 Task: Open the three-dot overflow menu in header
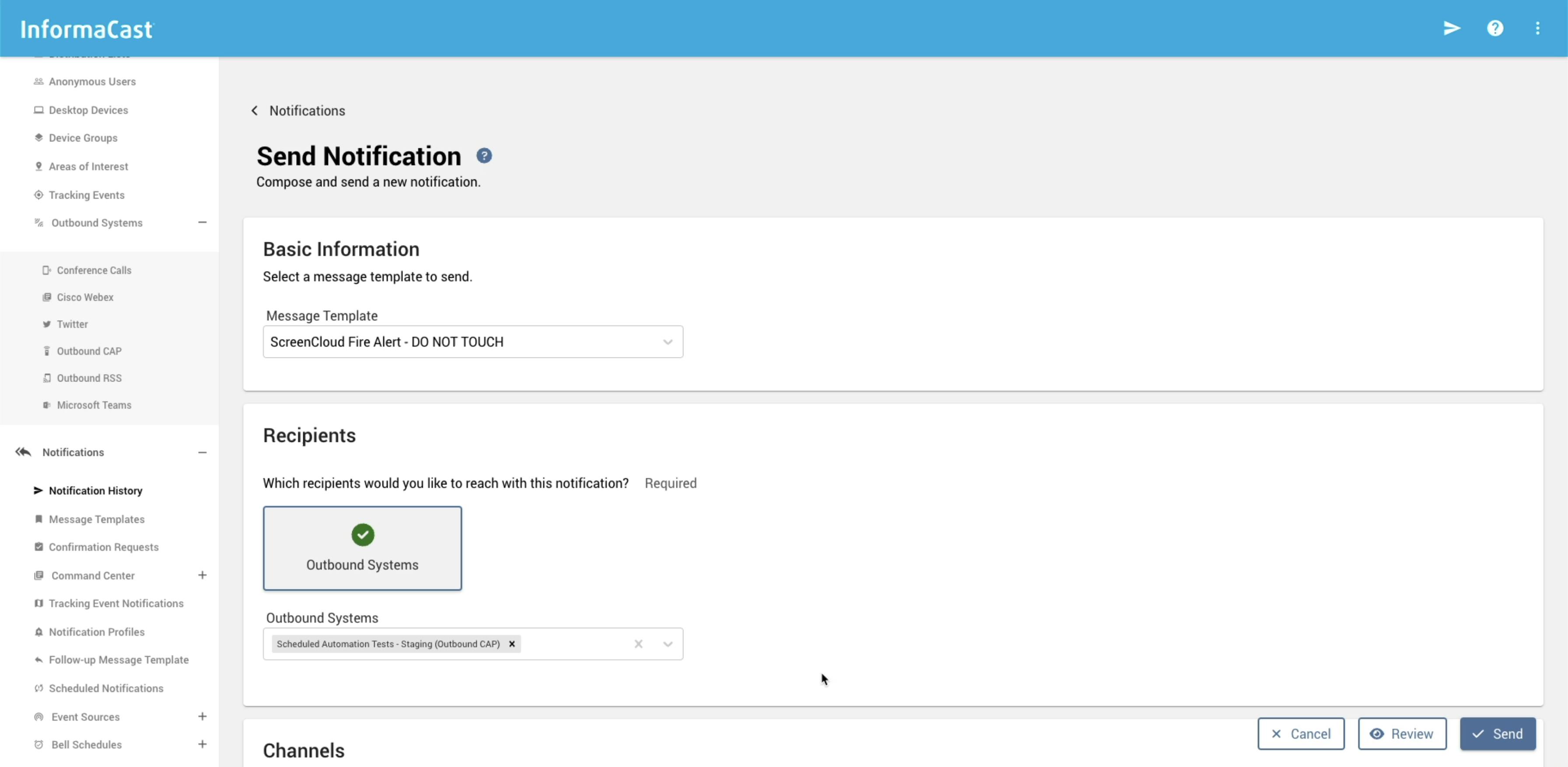coord(1537,28)
